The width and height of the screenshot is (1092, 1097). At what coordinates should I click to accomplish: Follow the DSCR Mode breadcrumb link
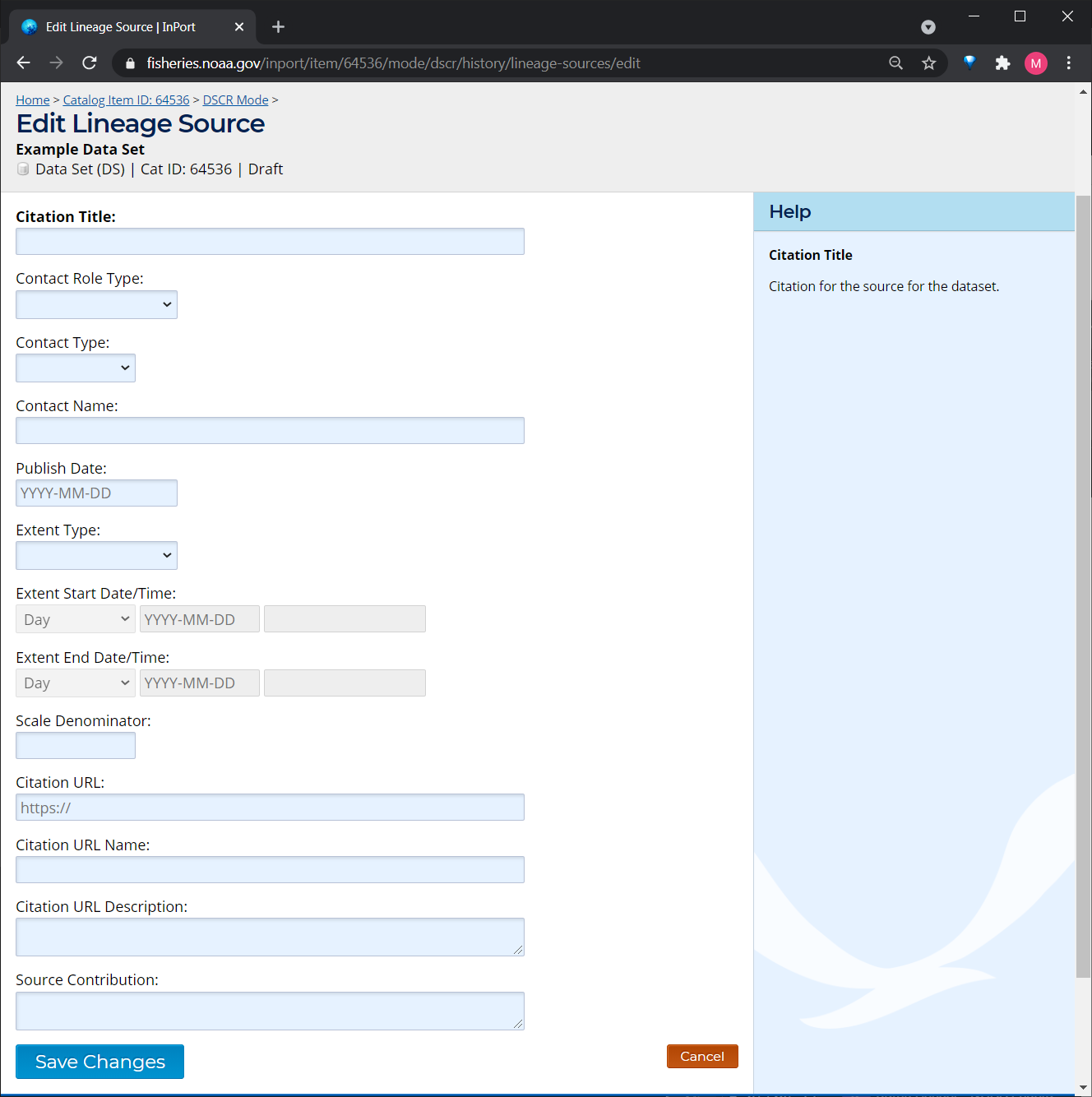236,100
